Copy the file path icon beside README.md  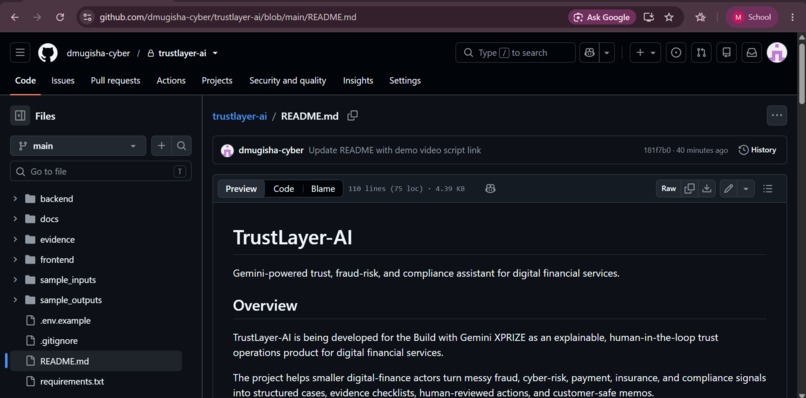pos(353,116)
